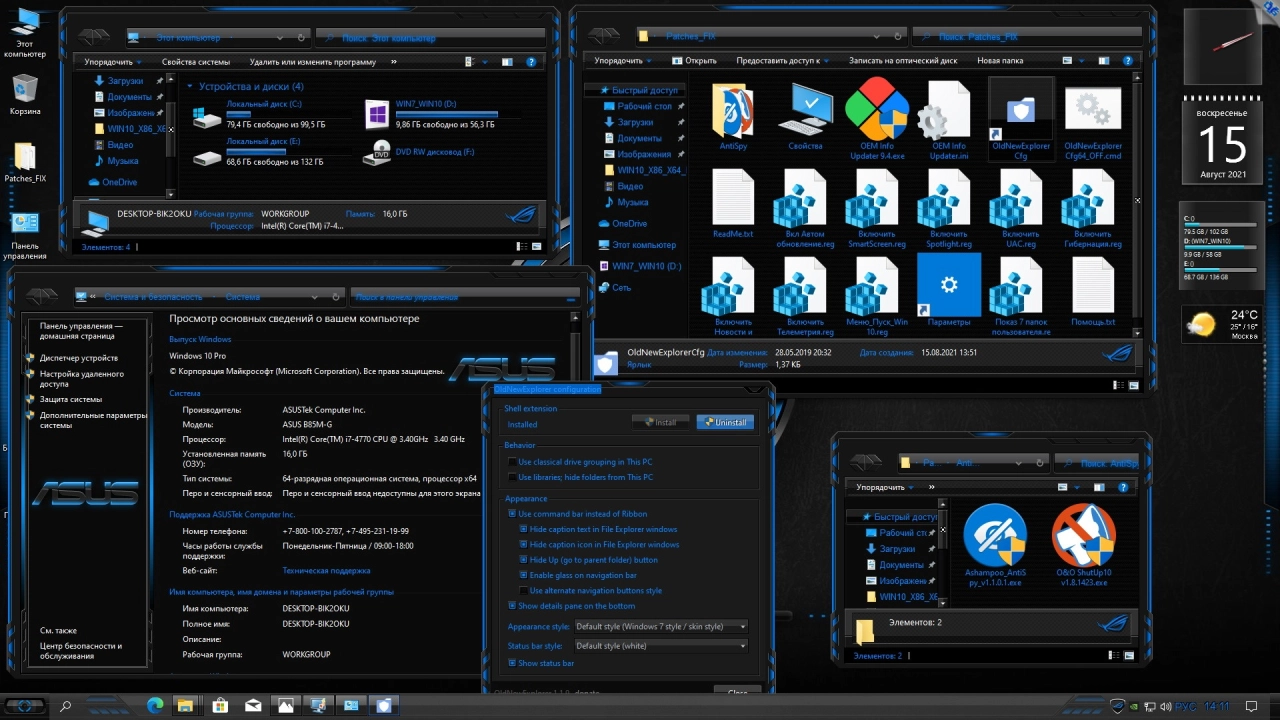Toggle Enable glass on navigation bar
Viewport: 1280px width, 720px height.
[523, 576]
